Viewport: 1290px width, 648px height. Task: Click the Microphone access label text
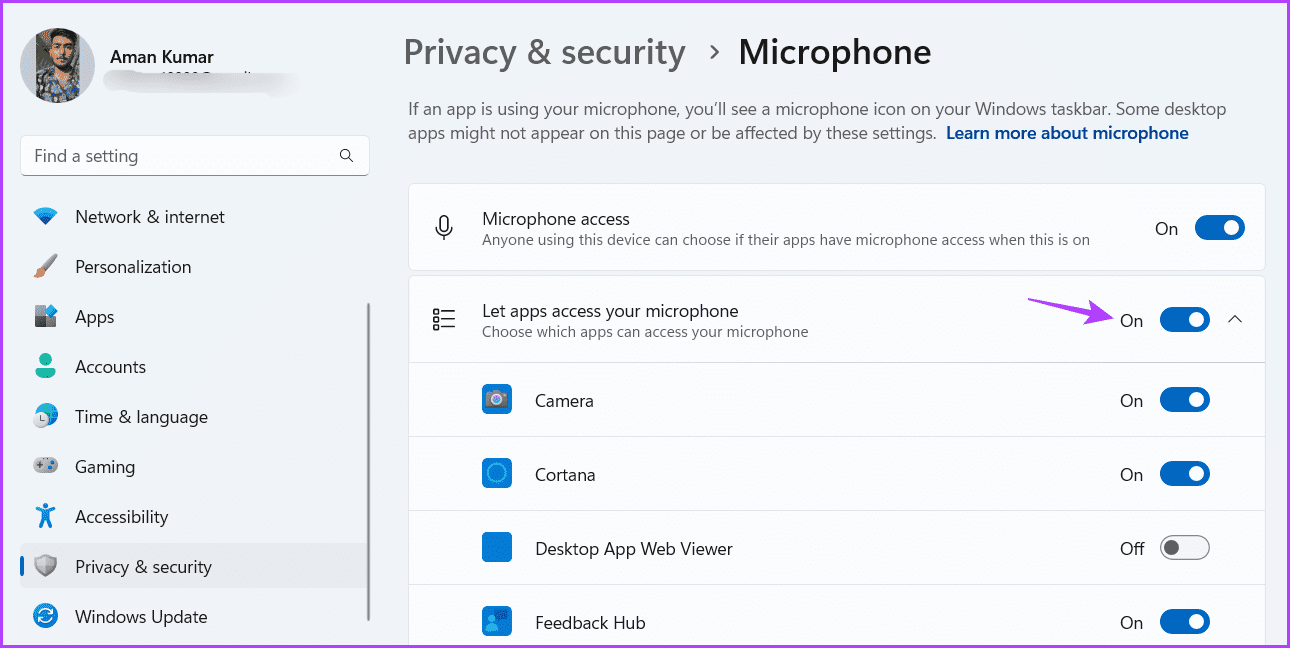556,219
